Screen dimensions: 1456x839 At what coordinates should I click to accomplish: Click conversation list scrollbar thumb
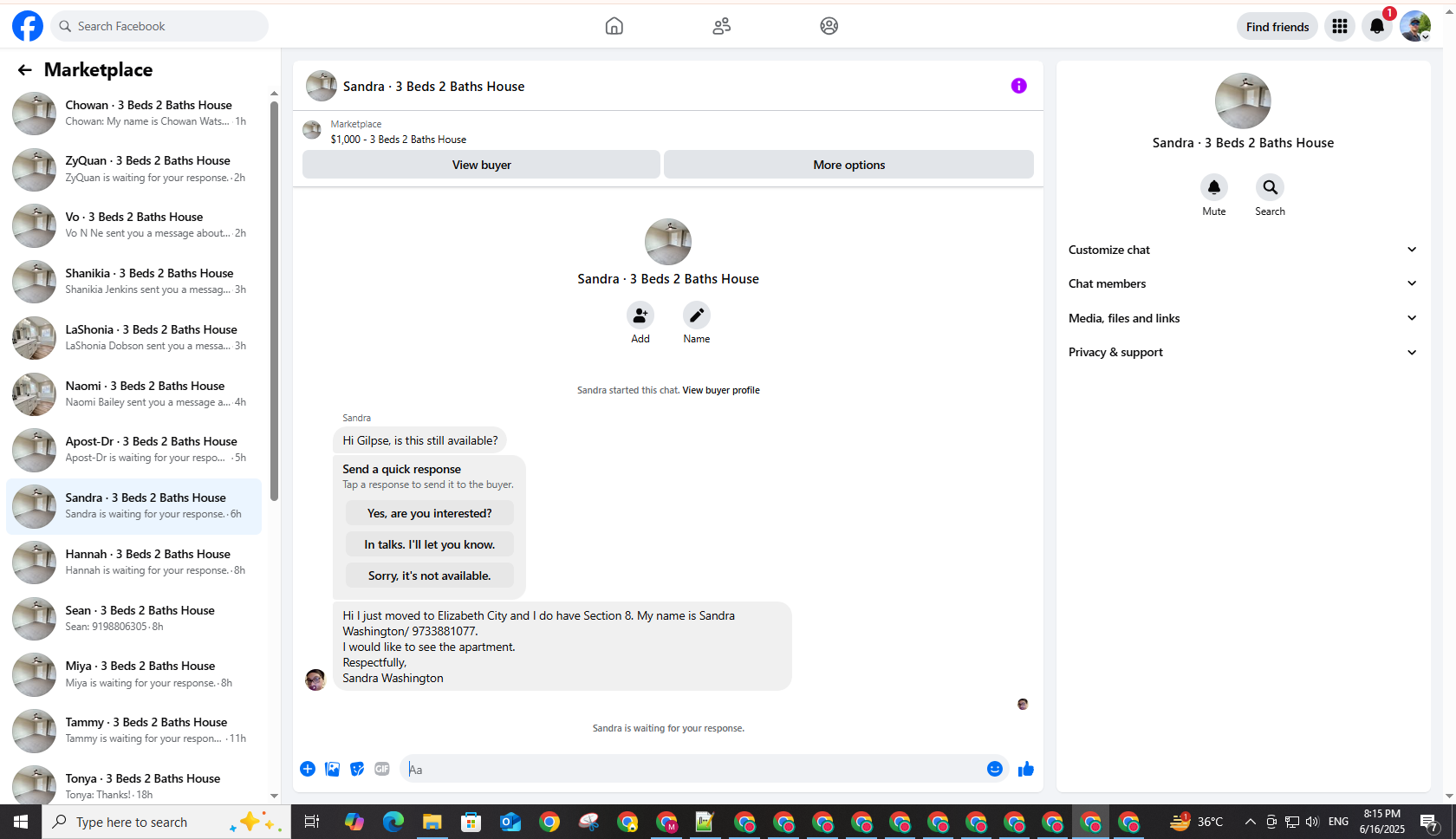[274, 301]
